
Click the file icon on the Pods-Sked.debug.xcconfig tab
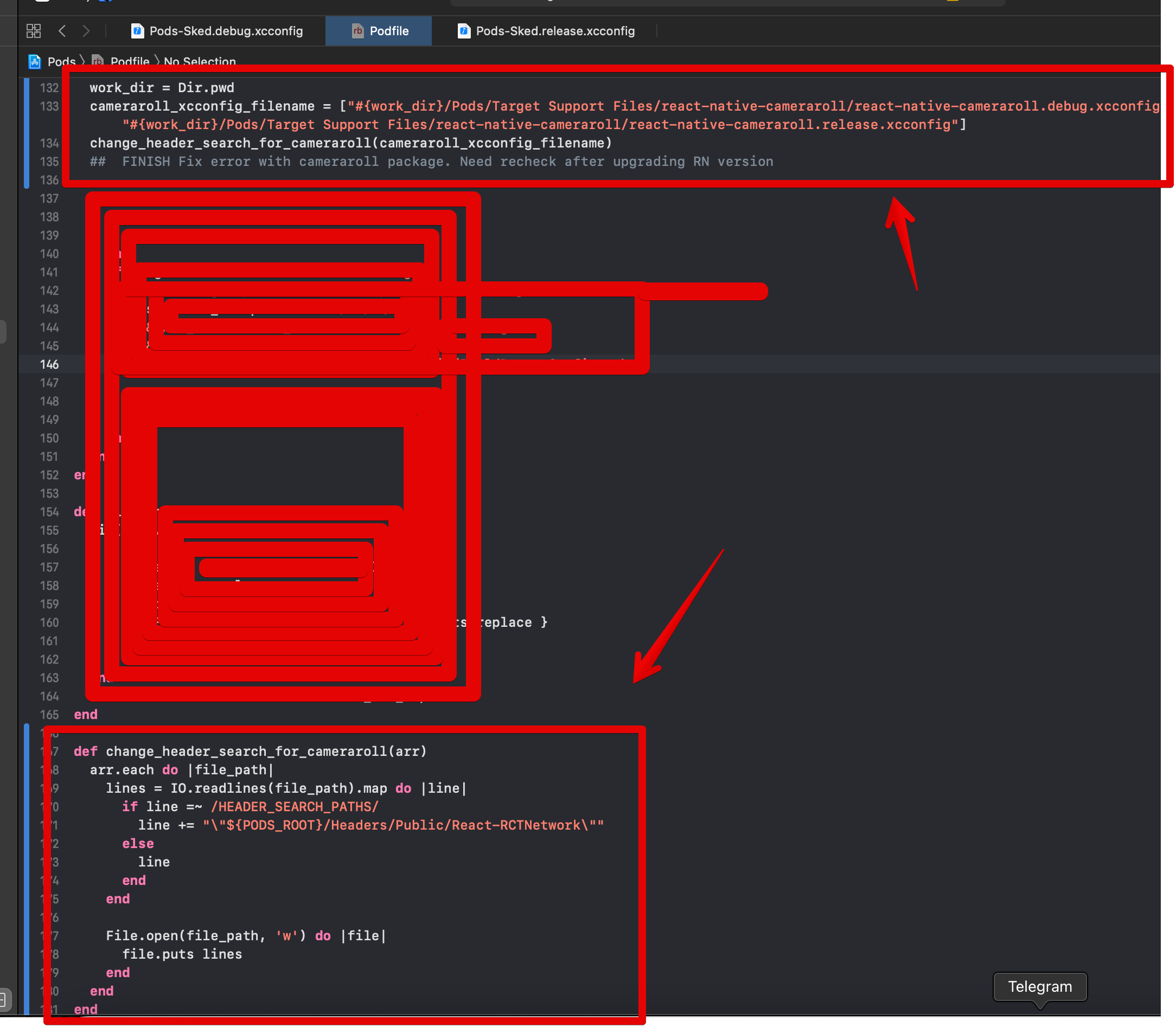[138, 31]
